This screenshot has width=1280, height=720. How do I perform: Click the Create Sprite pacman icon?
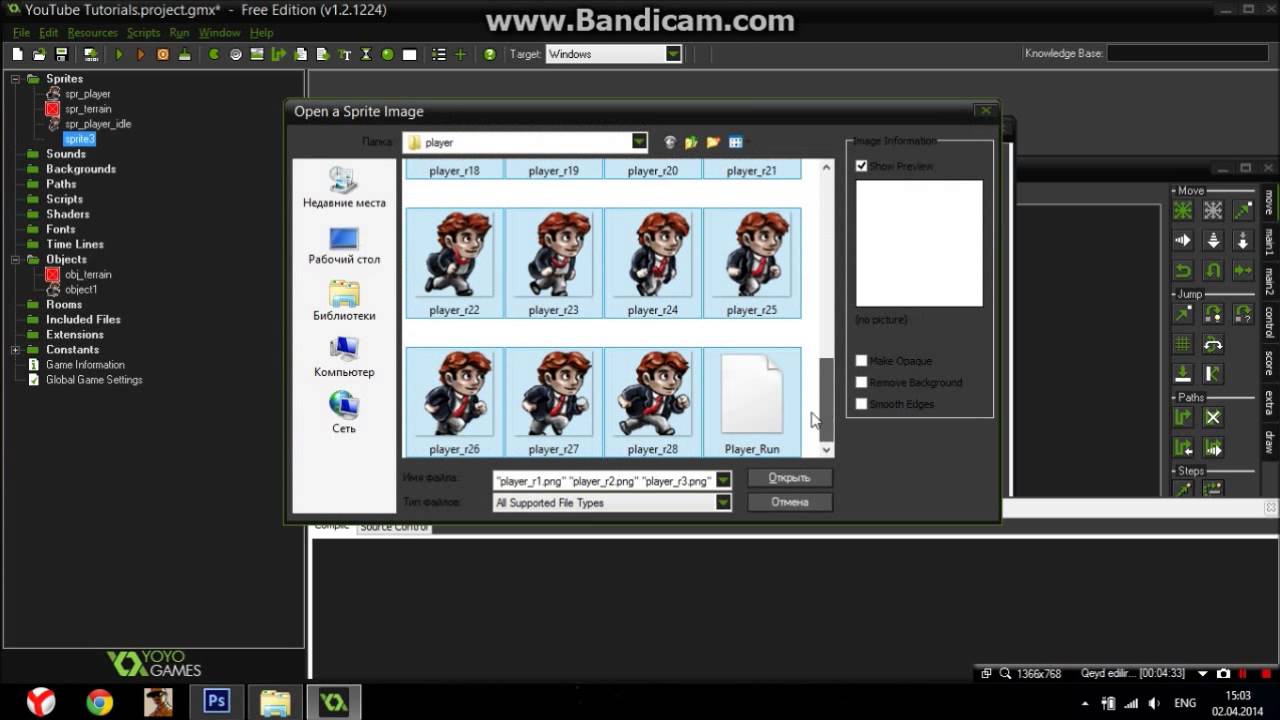click(214, 55)
